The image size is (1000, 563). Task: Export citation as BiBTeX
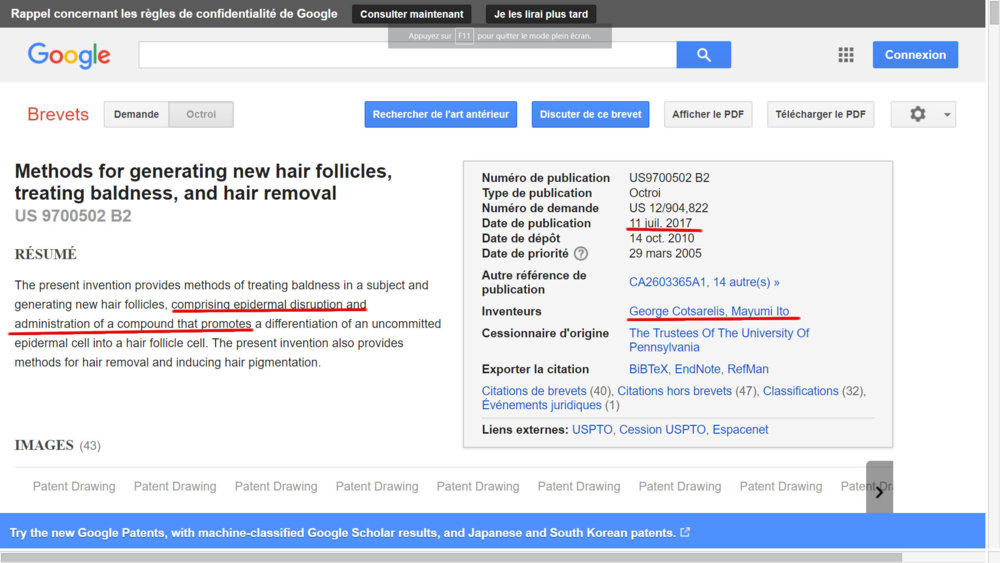pos(649,369)
